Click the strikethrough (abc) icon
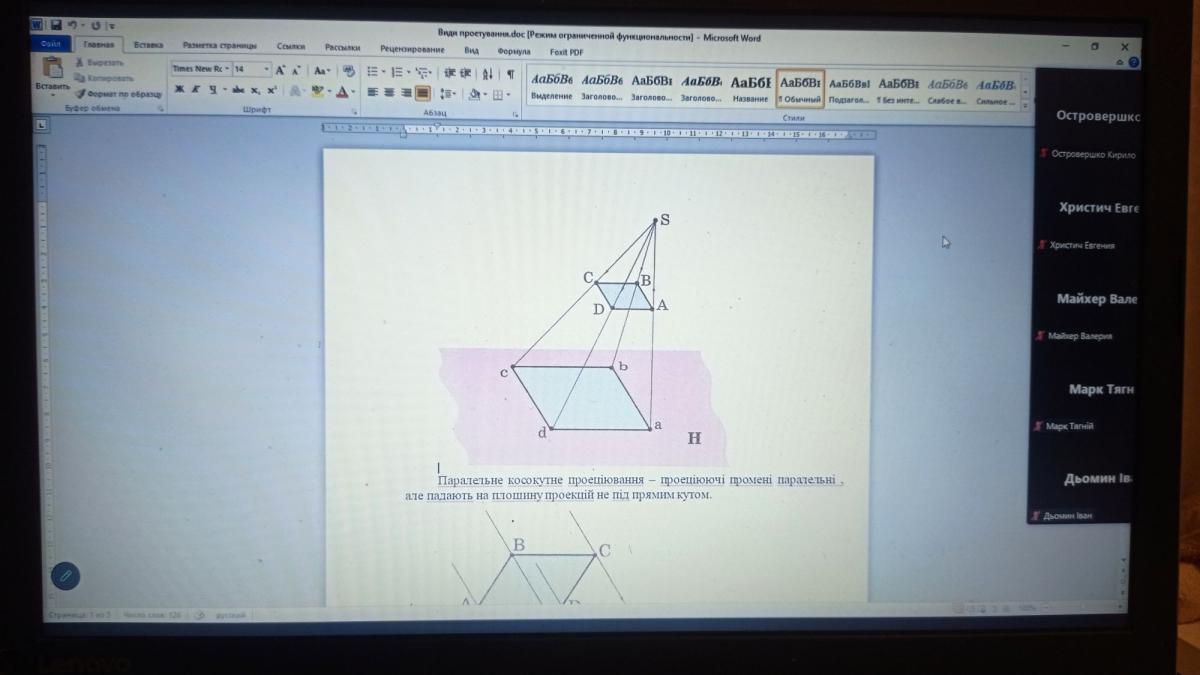1200x675 pixels. 238,91
